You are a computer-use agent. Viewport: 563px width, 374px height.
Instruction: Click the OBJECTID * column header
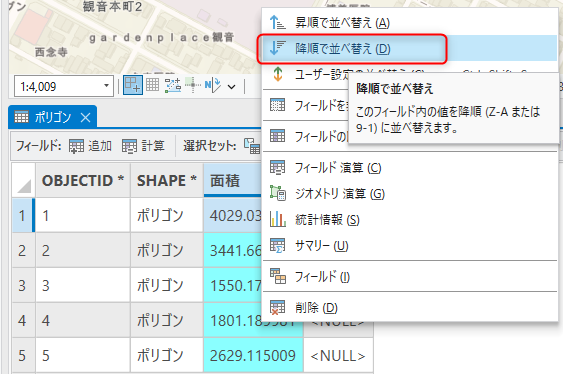point(83,180)
